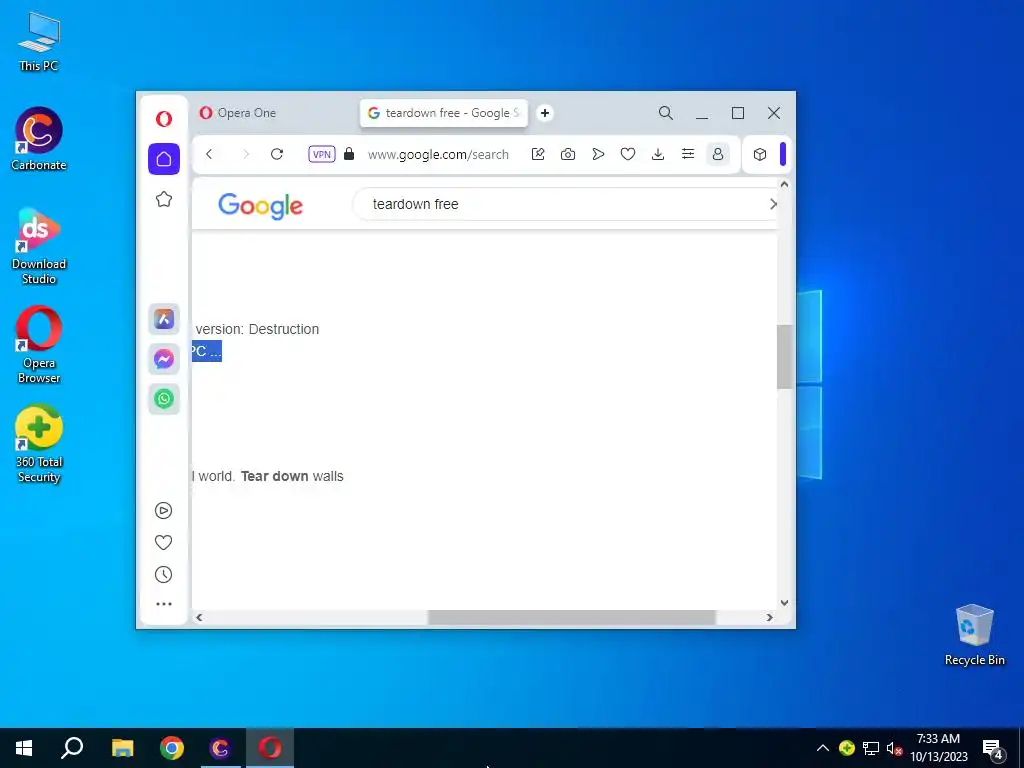Click the 'Tear down walls' snippet text
The image size is (1024, 768).
tap(292, 476)
